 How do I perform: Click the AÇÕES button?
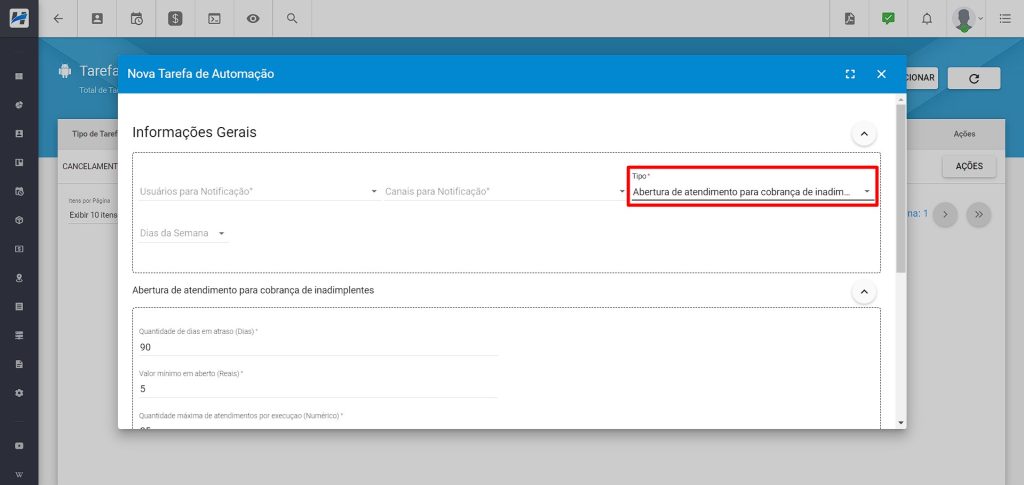[968, 166]
